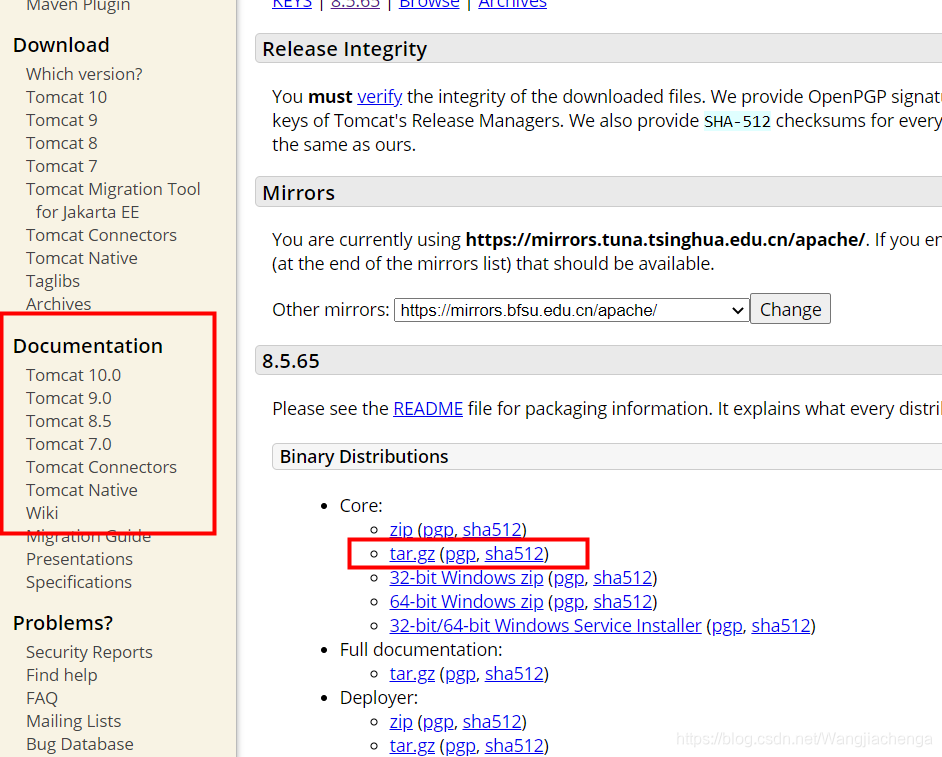Open the FAQ sidebar link
The width and height of the screenshot is (942, 757).
42,698
